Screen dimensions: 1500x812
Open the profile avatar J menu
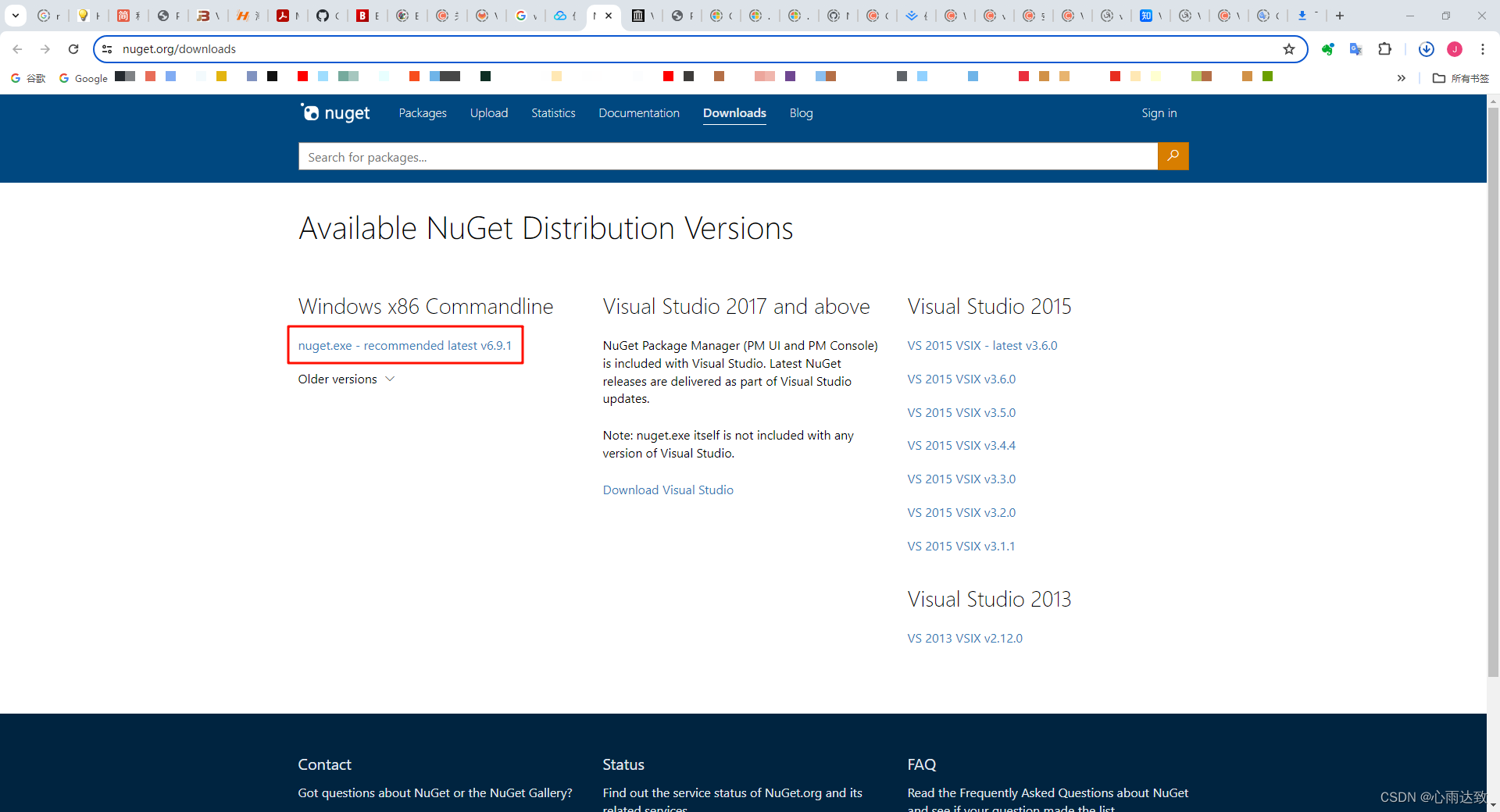(x=1455, y=49)
